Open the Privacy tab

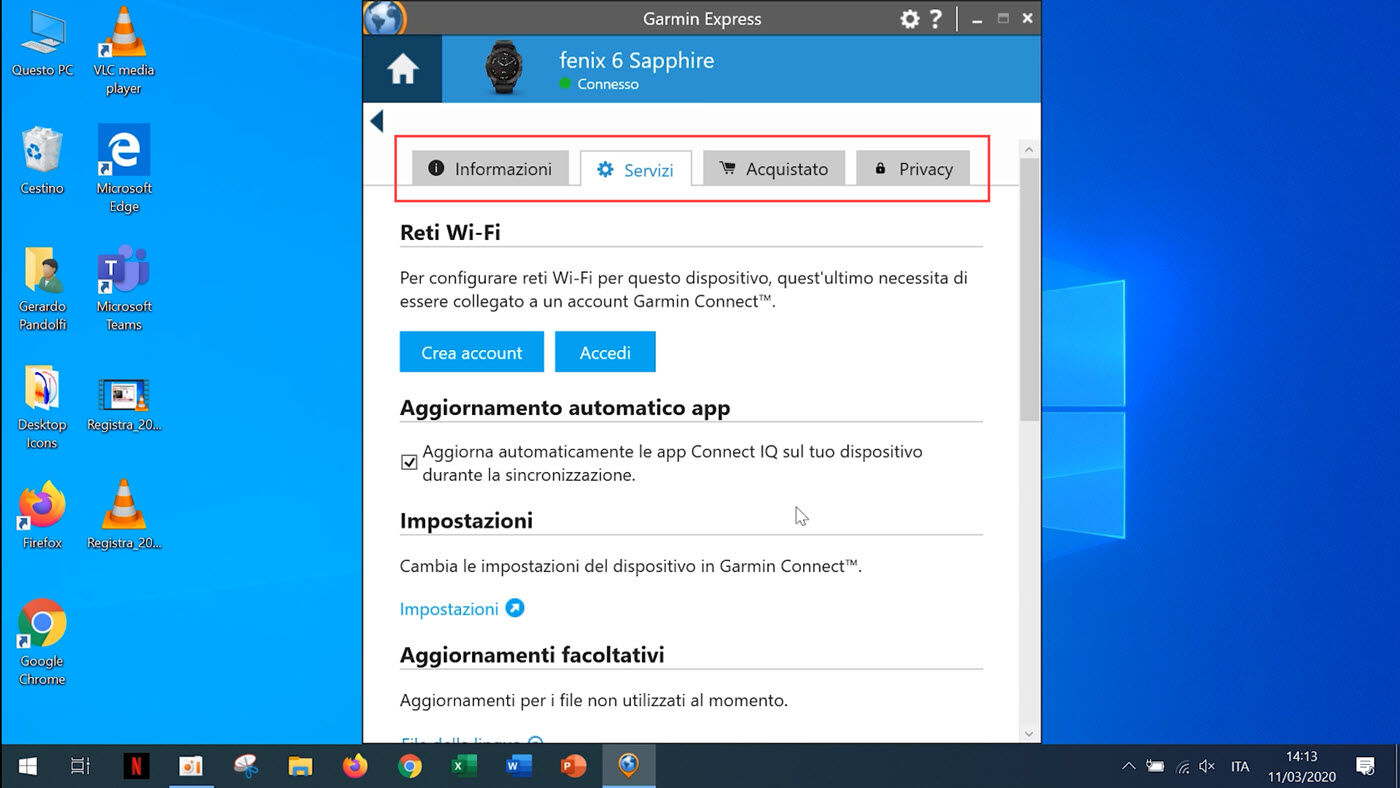[x=912, y=169]
